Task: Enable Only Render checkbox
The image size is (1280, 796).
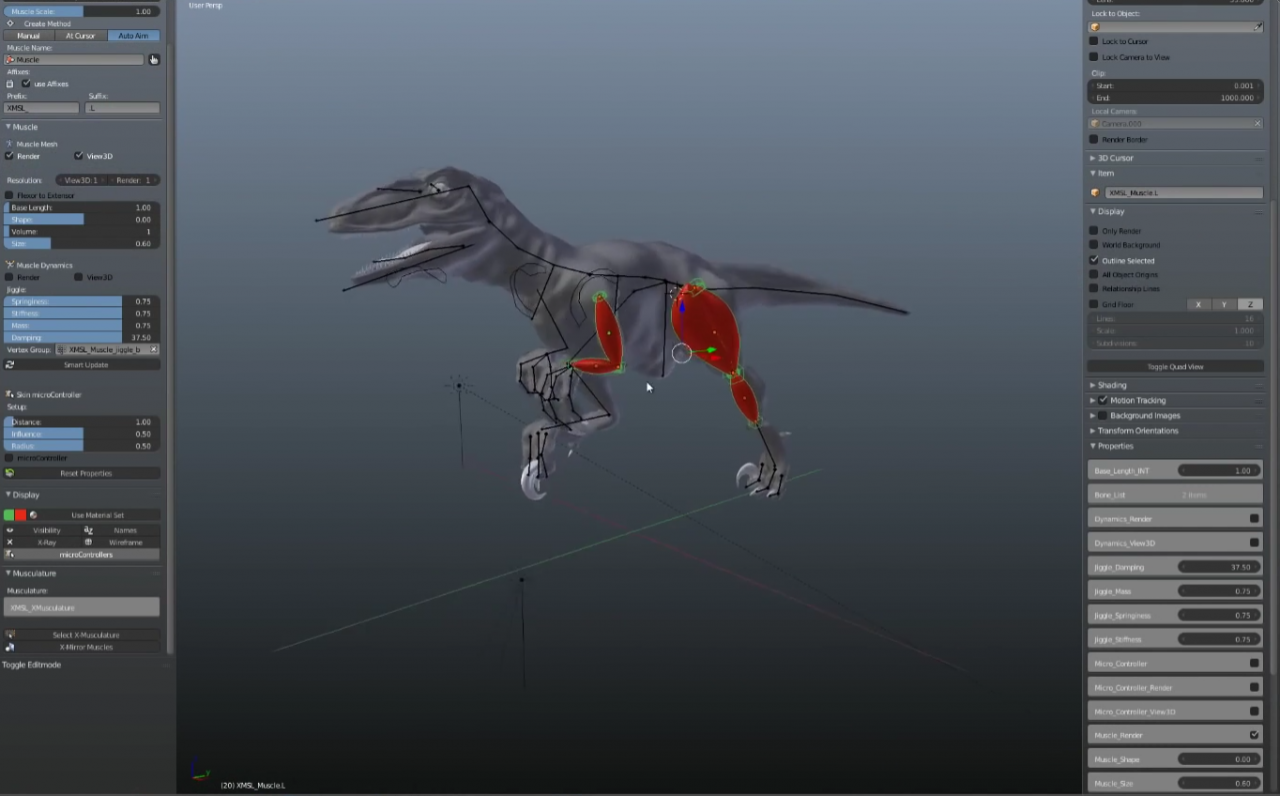Action: [x=1093, y=231]
